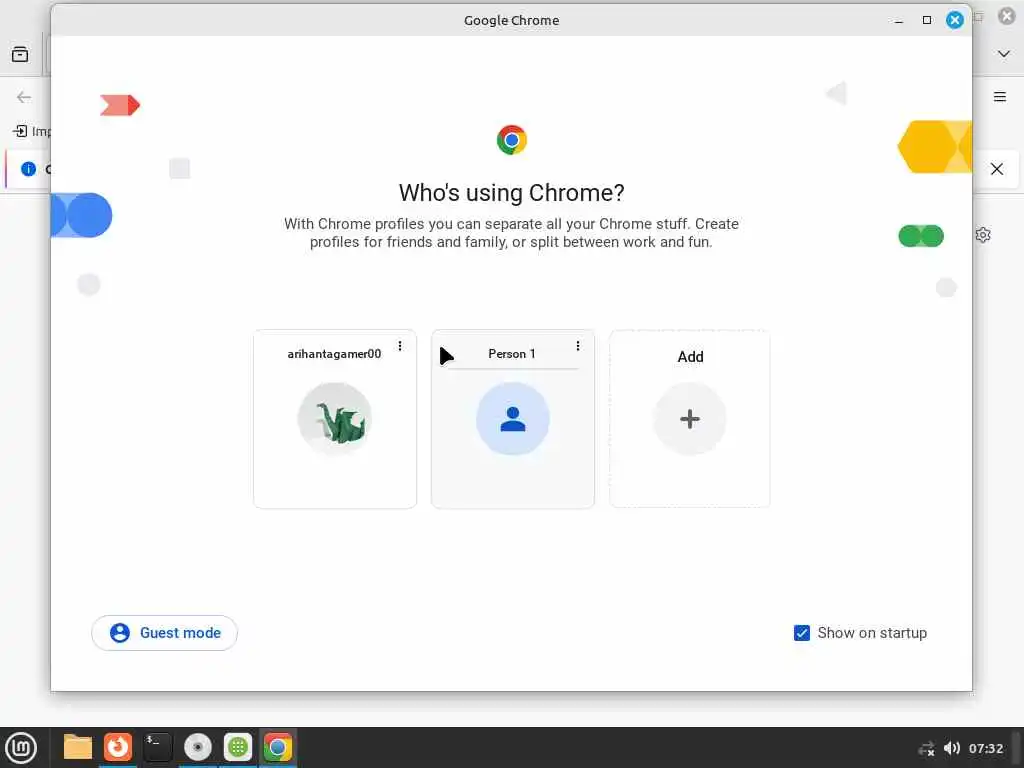
Task: Click the Person 1 name field
Action: coord(512,355)
